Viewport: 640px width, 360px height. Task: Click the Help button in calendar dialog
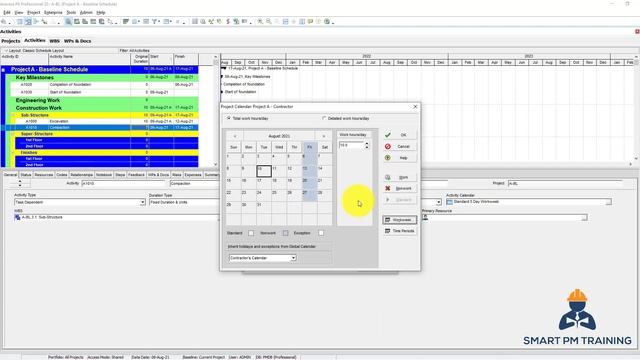tap(400, 158)
